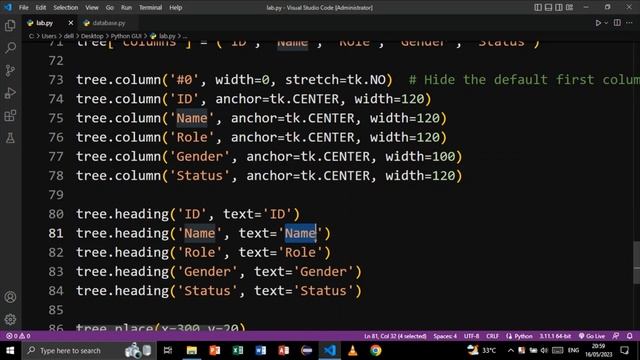640x360 pixels.
Task: Open File Explorer from the taskbar
Action: pyautogui.click(x=191, y=350)
